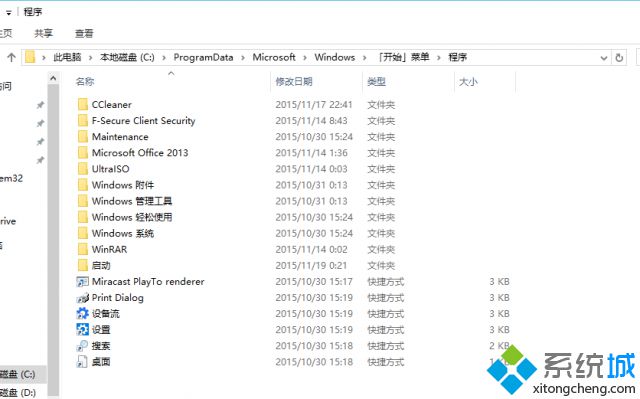Select the Microsoft Office 2013 folder icon

(82, 153)
